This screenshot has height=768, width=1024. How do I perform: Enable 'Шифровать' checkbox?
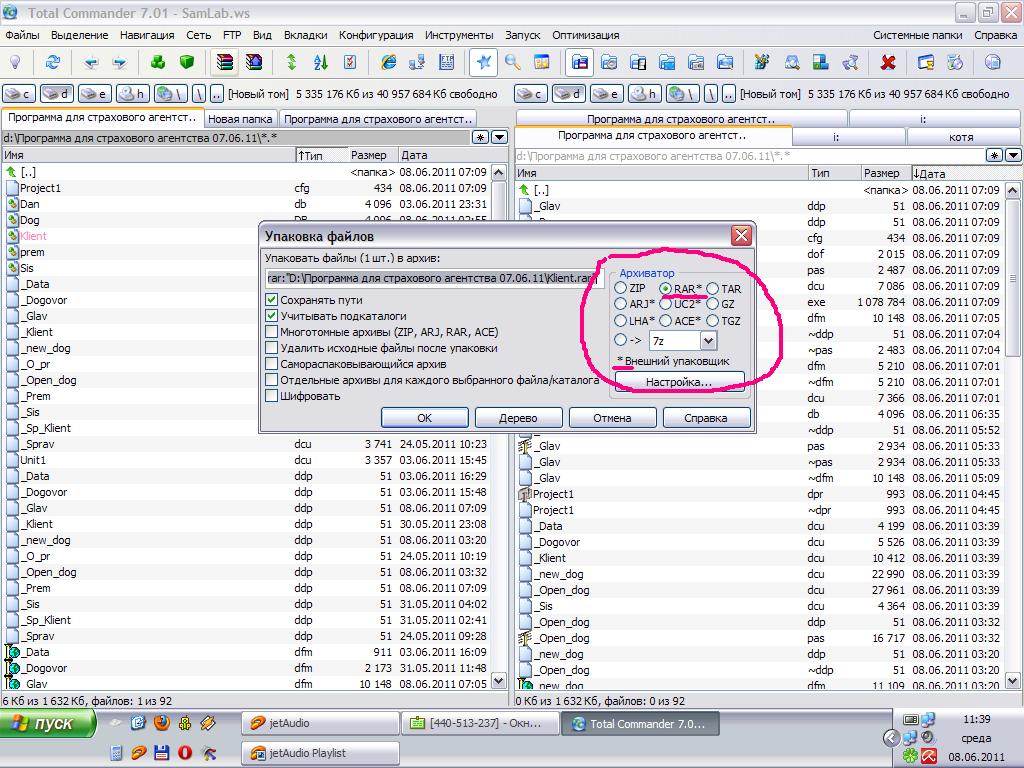(272, 396)
